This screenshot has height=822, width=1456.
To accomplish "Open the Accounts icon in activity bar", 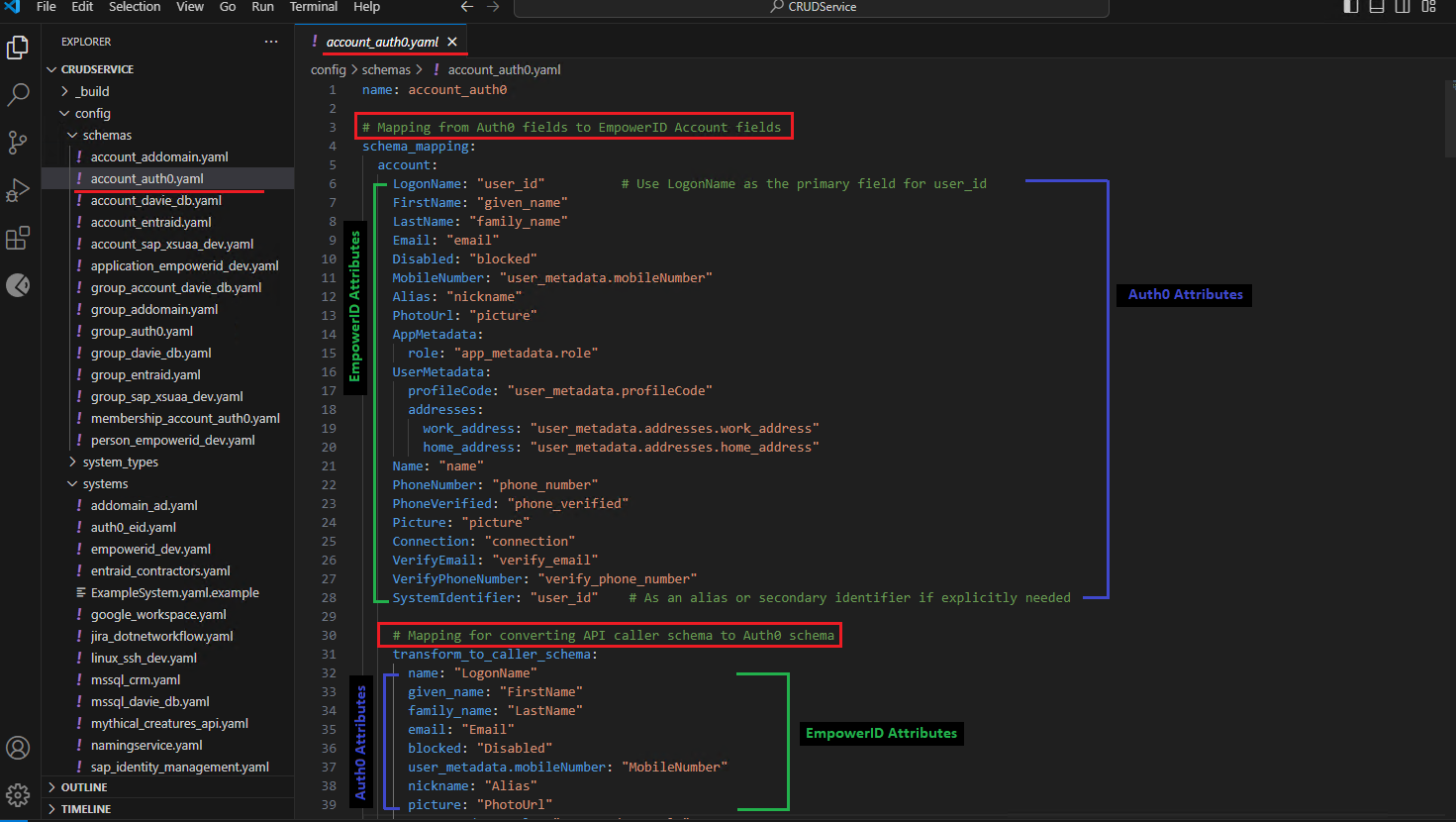I will [18, 748].
